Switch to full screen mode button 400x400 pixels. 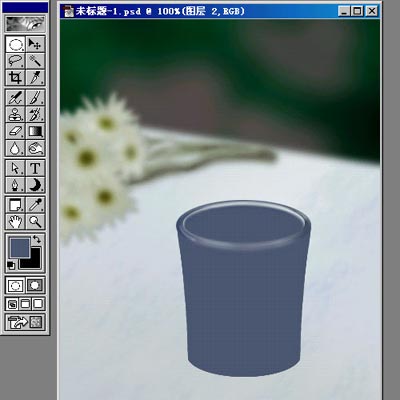[x=38, y=304]
